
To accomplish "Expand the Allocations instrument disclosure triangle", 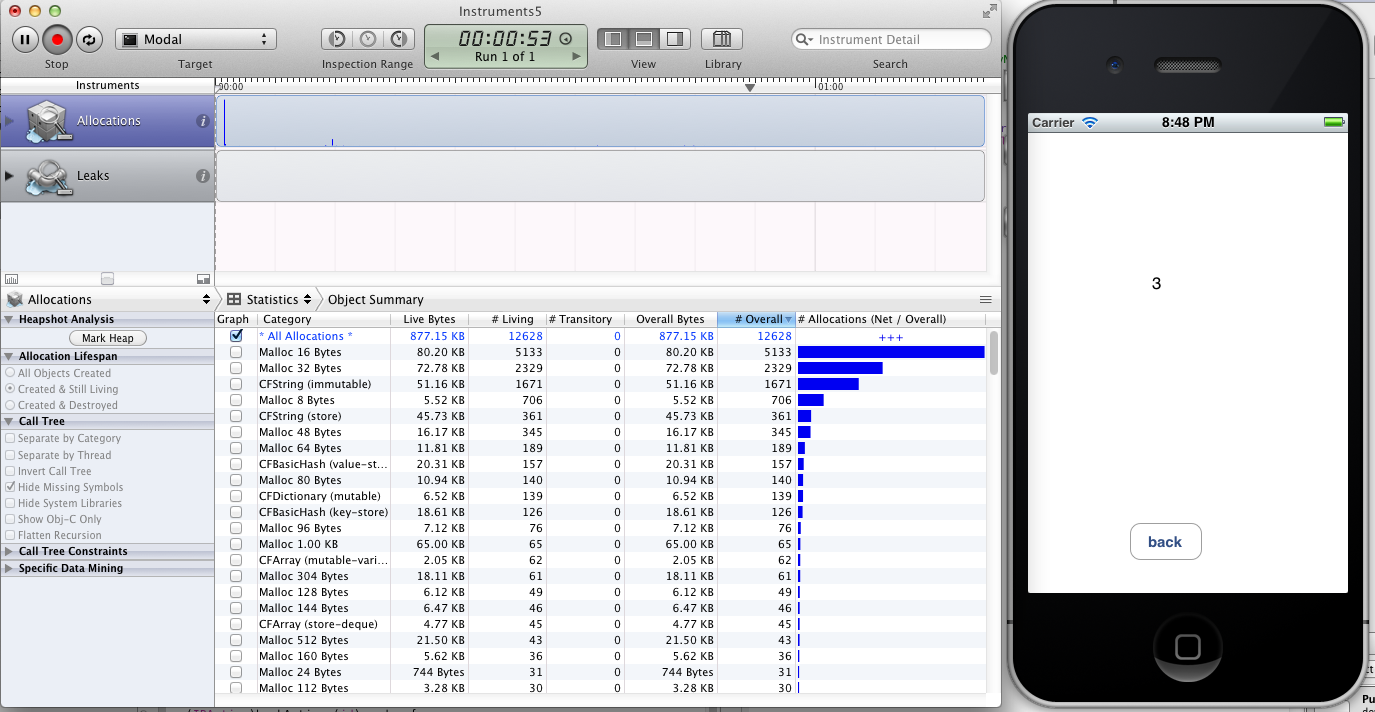I will coord(10,121).
